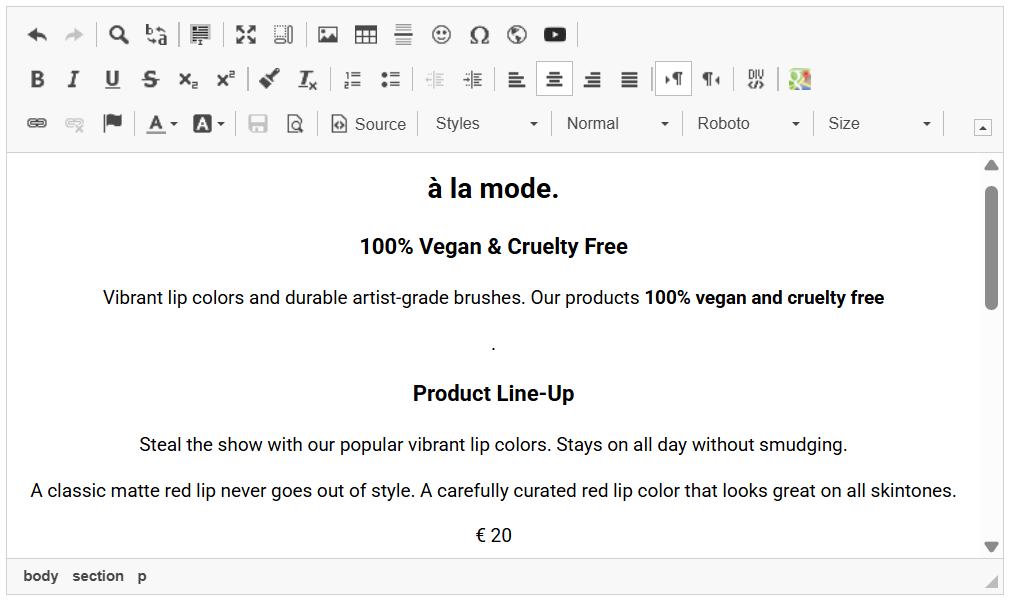
Task: Open the Roboto font dropdown
Action: pos(748,124)
